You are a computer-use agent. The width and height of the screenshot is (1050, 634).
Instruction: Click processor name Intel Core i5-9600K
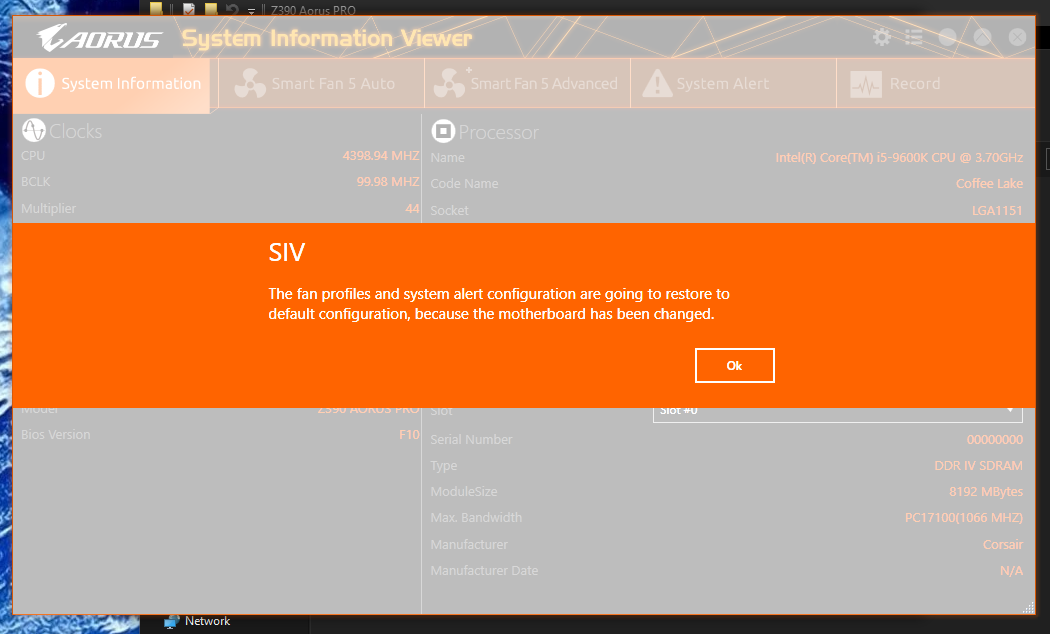pos(899,157)
